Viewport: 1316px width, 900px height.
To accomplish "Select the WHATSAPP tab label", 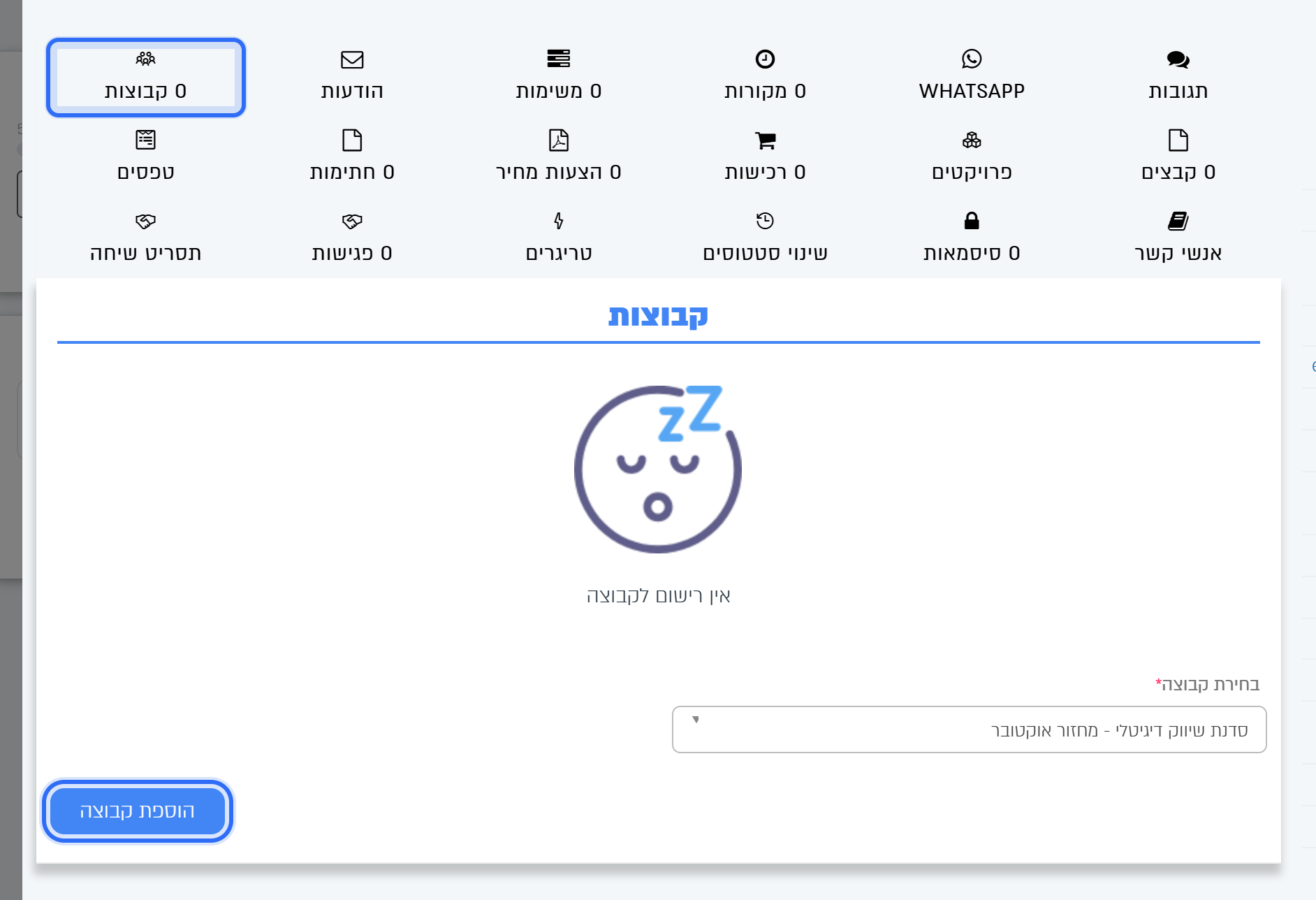I will [972, 91].
